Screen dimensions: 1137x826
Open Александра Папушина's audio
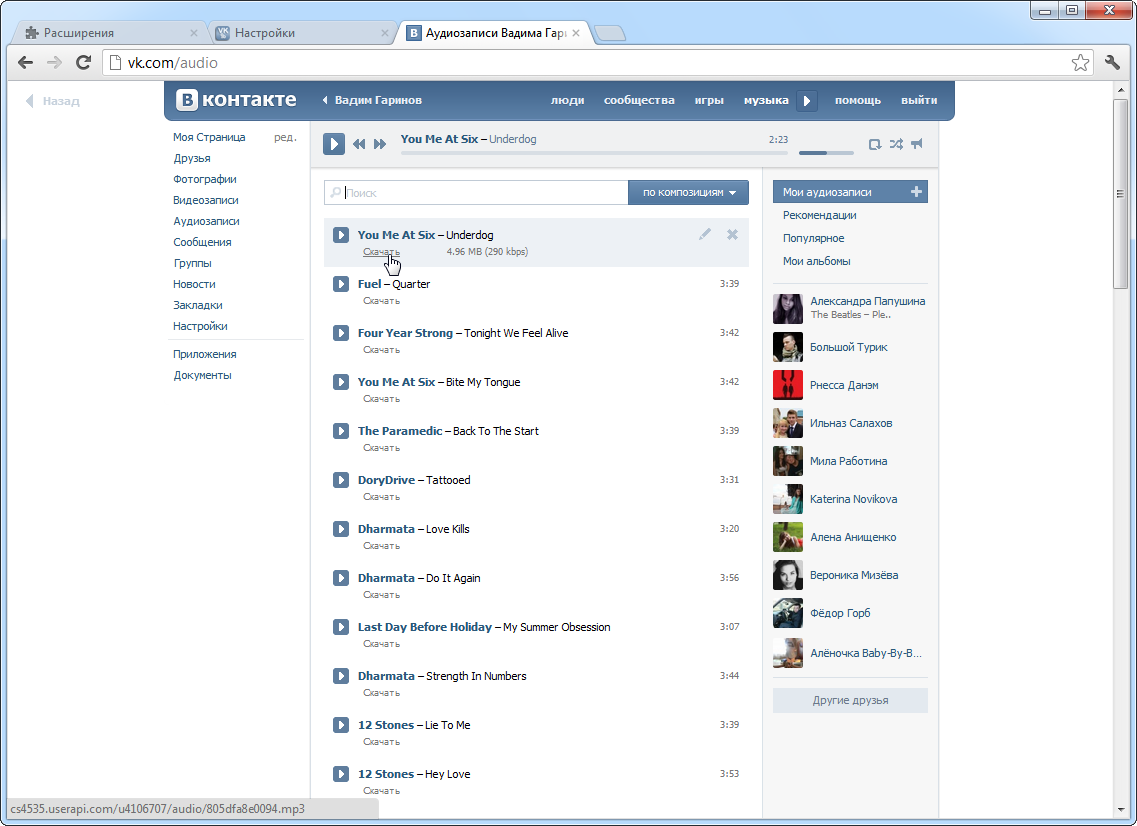(867, 301)
